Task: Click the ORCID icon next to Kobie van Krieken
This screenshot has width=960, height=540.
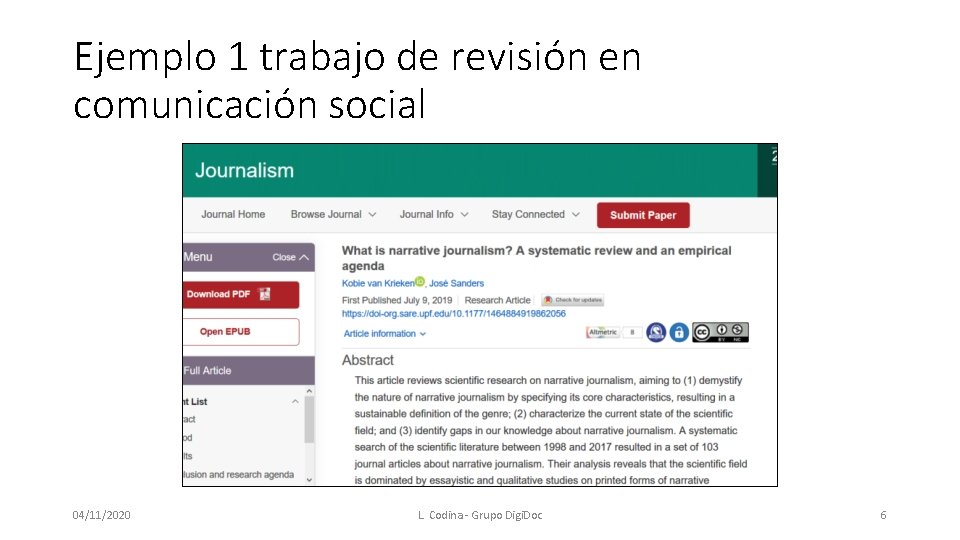Action: 419,282
